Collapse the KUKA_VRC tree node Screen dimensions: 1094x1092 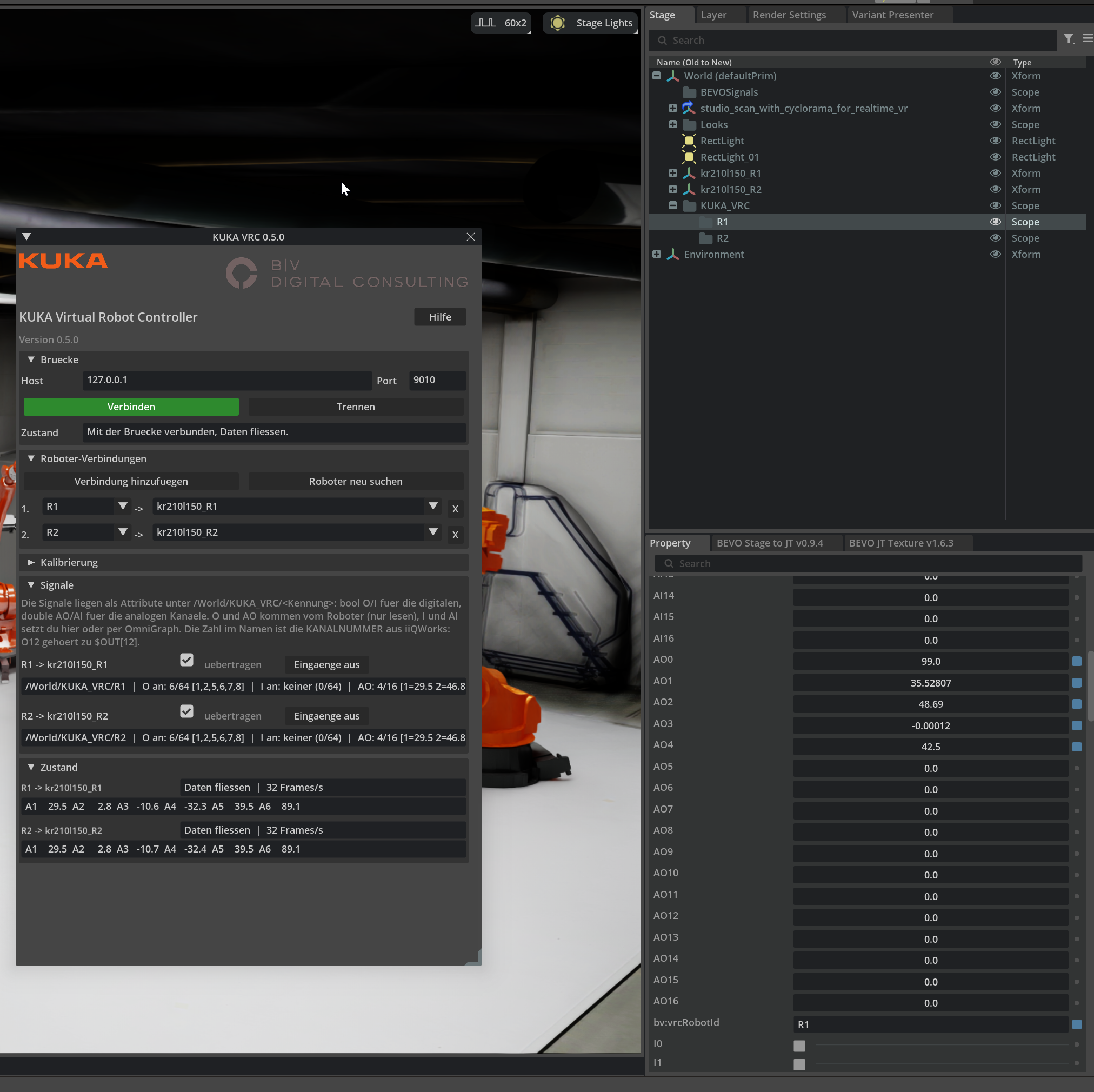coord(672,205)
